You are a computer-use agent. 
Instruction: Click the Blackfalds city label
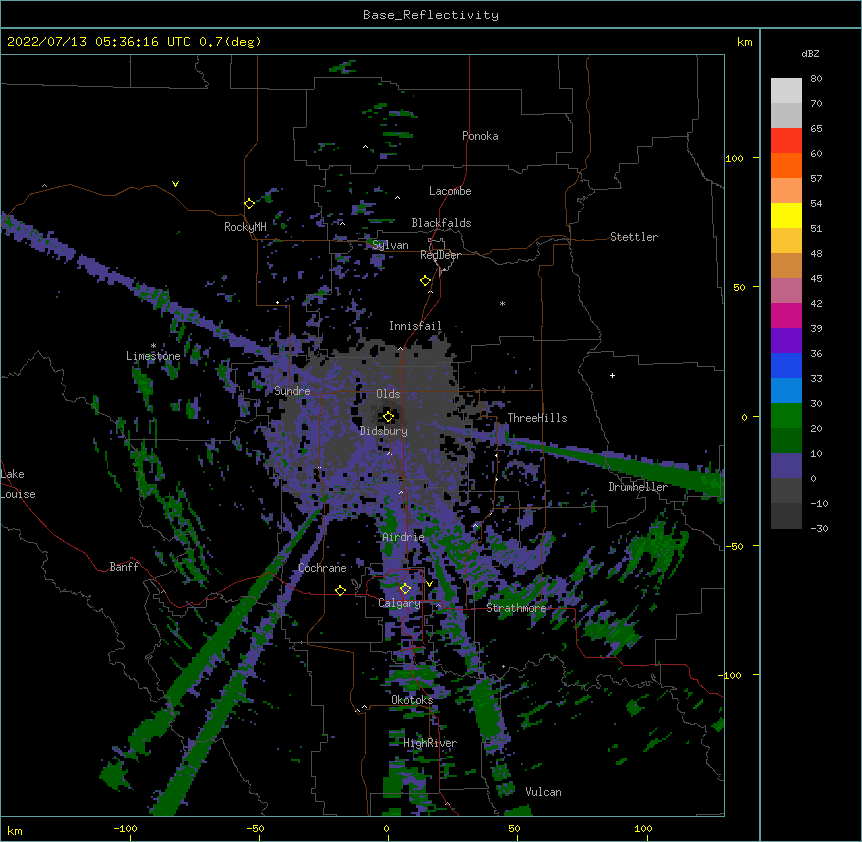click(x=441, y=223)
